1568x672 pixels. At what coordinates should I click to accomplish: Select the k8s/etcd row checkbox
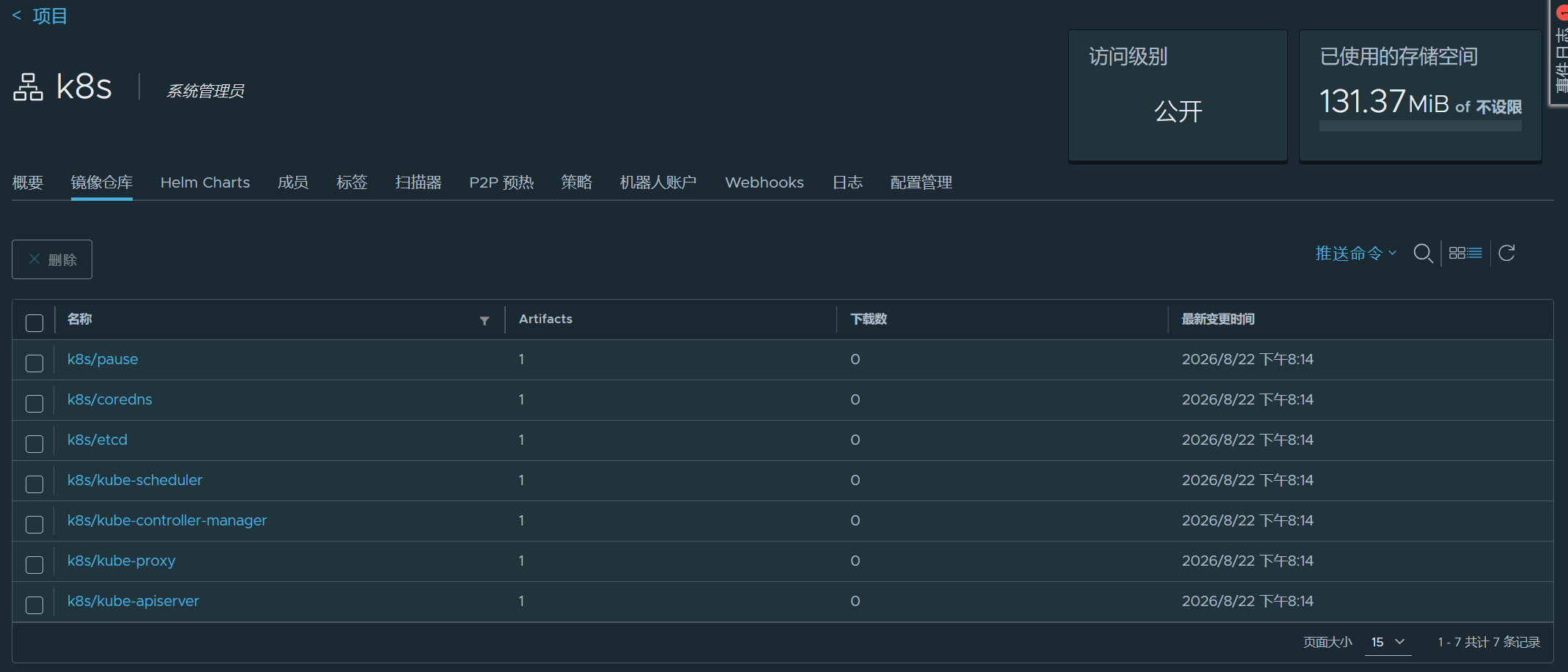34,443
